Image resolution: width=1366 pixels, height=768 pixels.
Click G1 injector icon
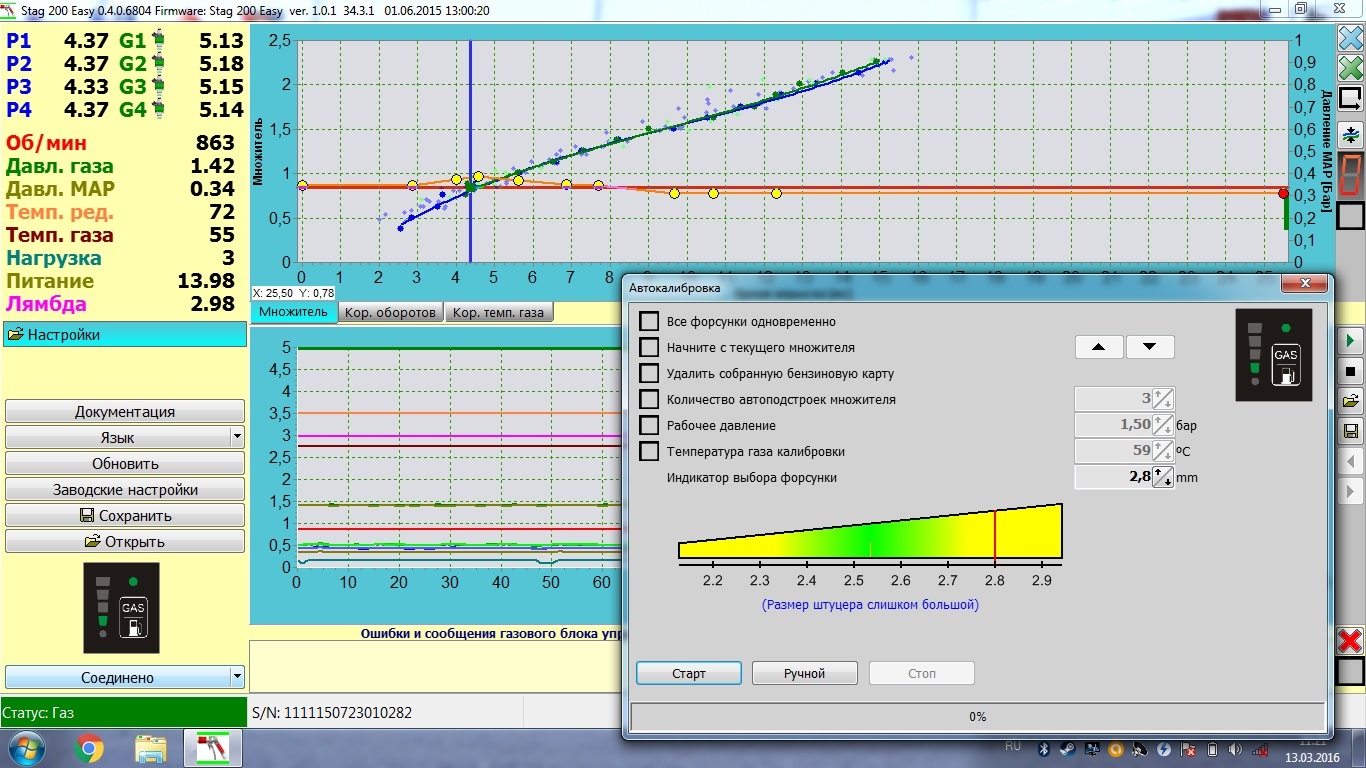pyautogui.click(x=157, y=41)
